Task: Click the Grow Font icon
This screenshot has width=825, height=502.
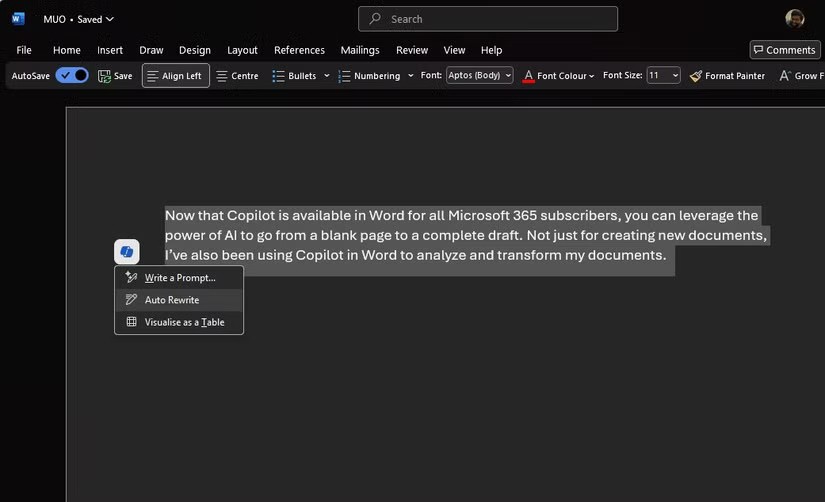Action: [x=785, y=76]
